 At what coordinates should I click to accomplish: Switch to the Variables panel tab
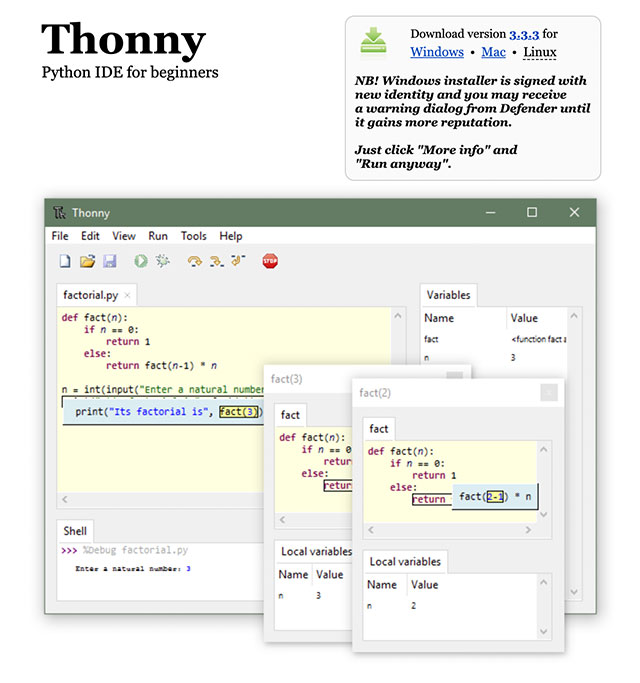(x=448, y=294)
